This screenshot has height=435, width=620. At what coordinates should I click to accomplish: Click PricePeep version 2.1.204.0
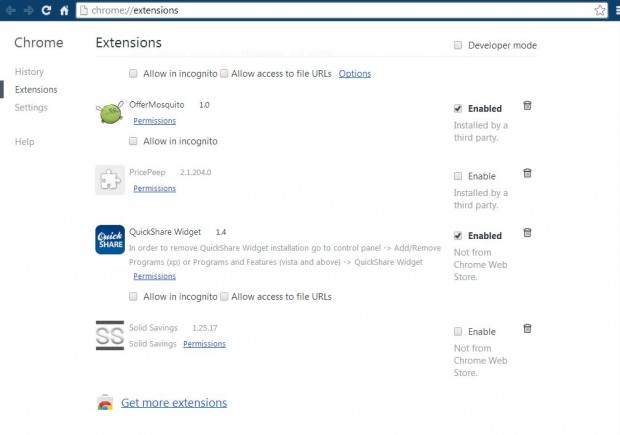pyautogui.click(x=196, y=172)
